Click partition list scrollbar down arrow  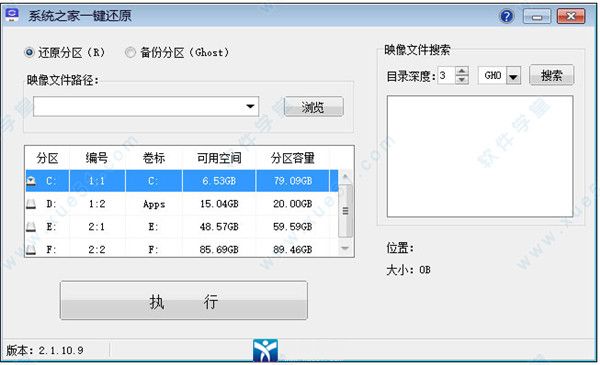[x=345, y=248]
